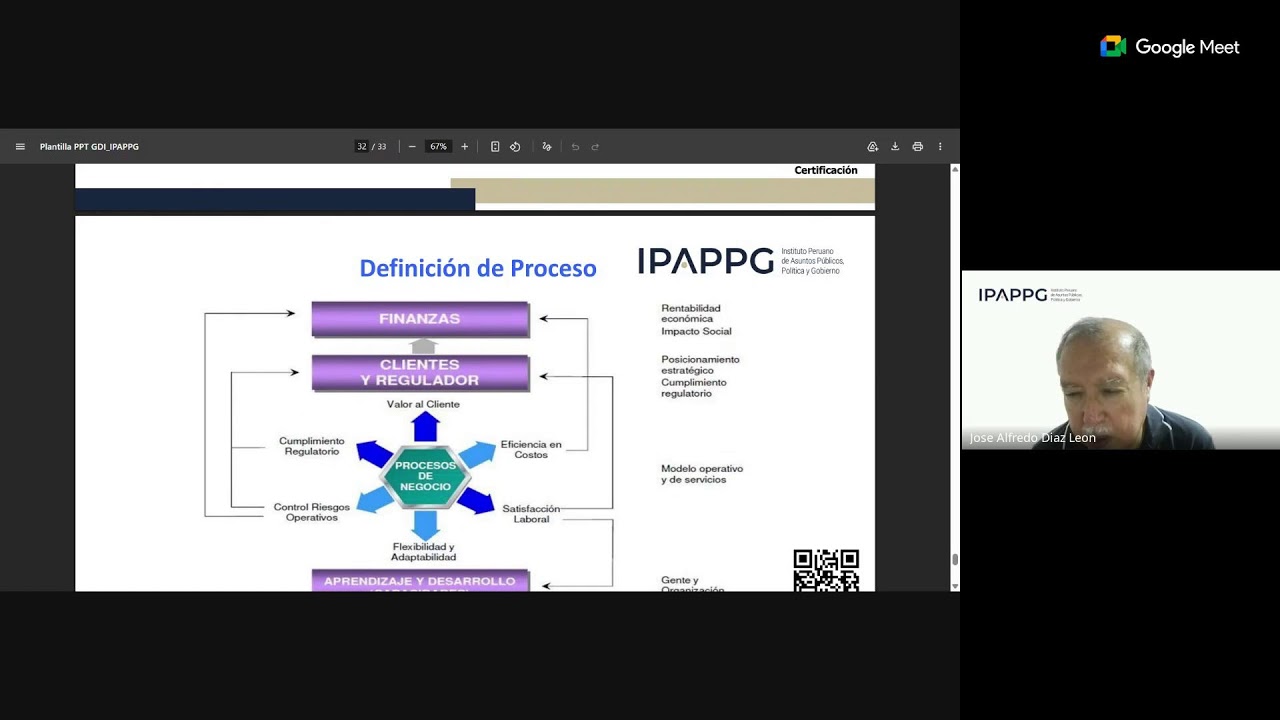
Task: Click the Valor al Cliente label
Action: (423, 404)
